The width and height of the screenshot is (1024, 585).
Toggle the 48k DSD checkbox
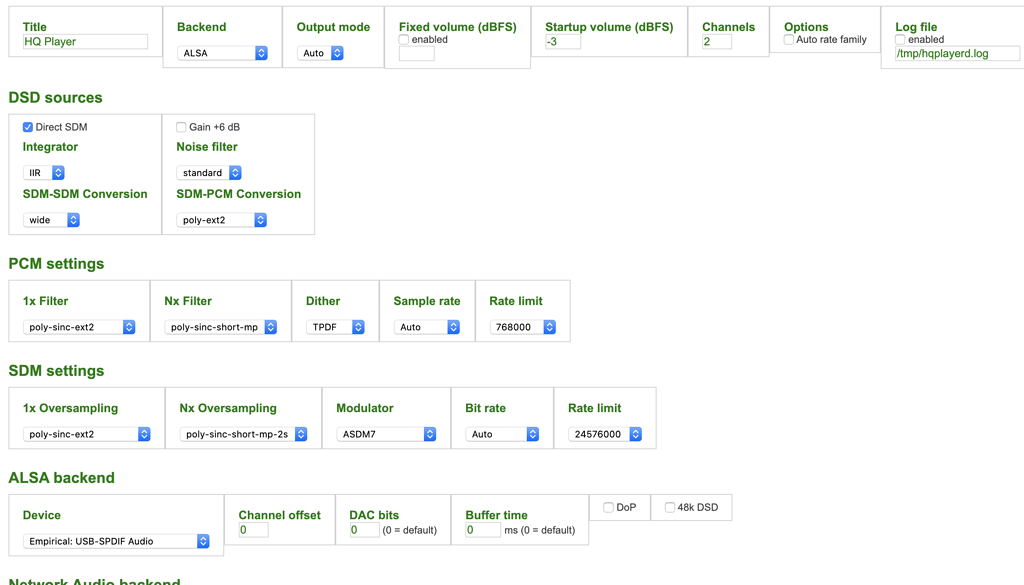click(668, 507)
